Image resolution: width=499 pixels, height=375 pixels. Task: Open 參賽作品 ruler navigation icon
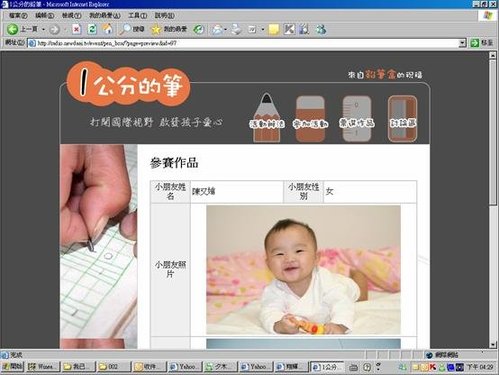click(357, 119)
